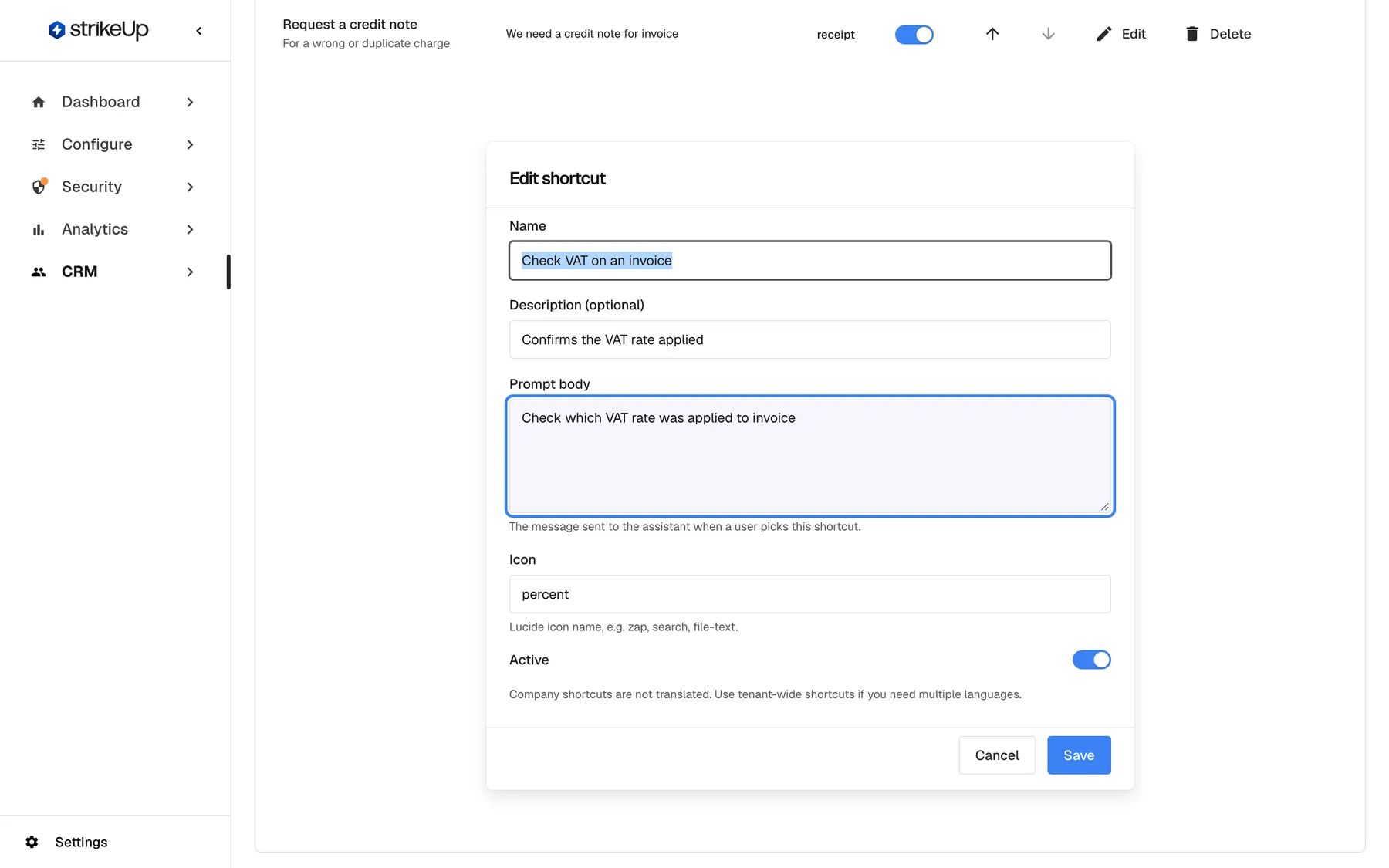Image resolution: width=1389 pixels, height=868 pixels.
Task: Focus the Name input field
Action: click(x=809, y=261)
